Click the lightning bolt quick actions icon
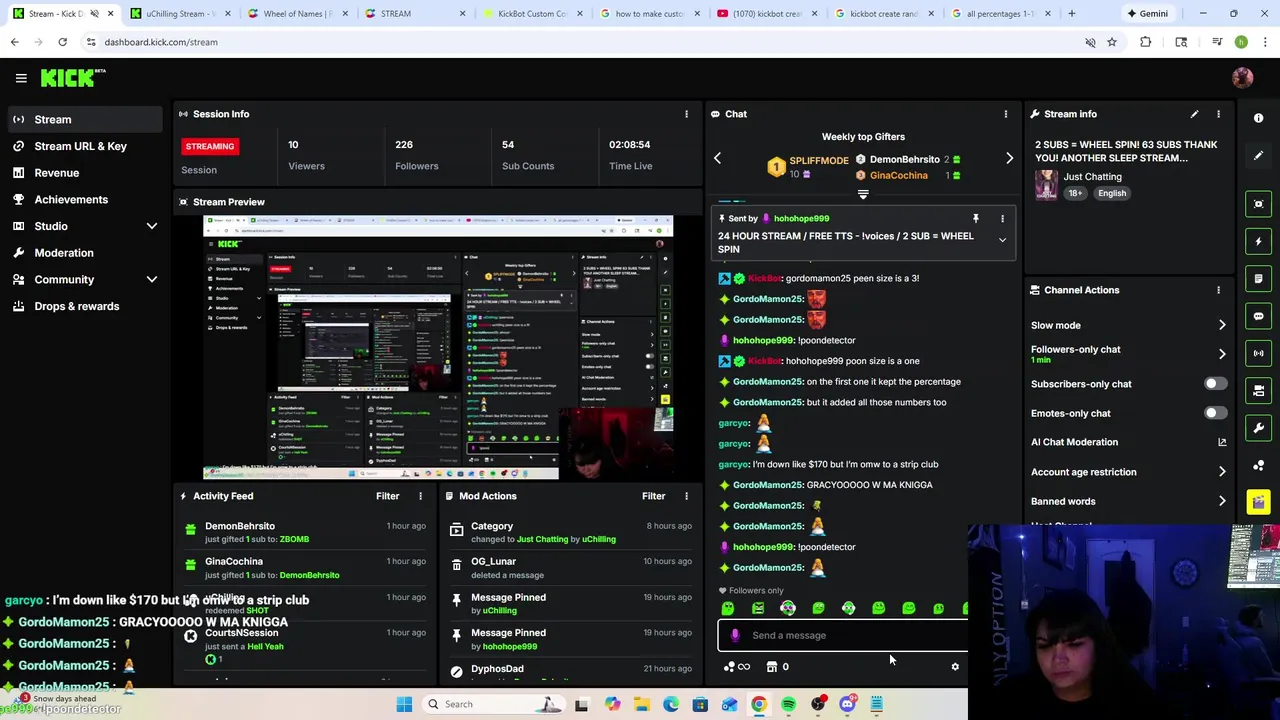1280x720 pixels. [x=1258, y=241]
